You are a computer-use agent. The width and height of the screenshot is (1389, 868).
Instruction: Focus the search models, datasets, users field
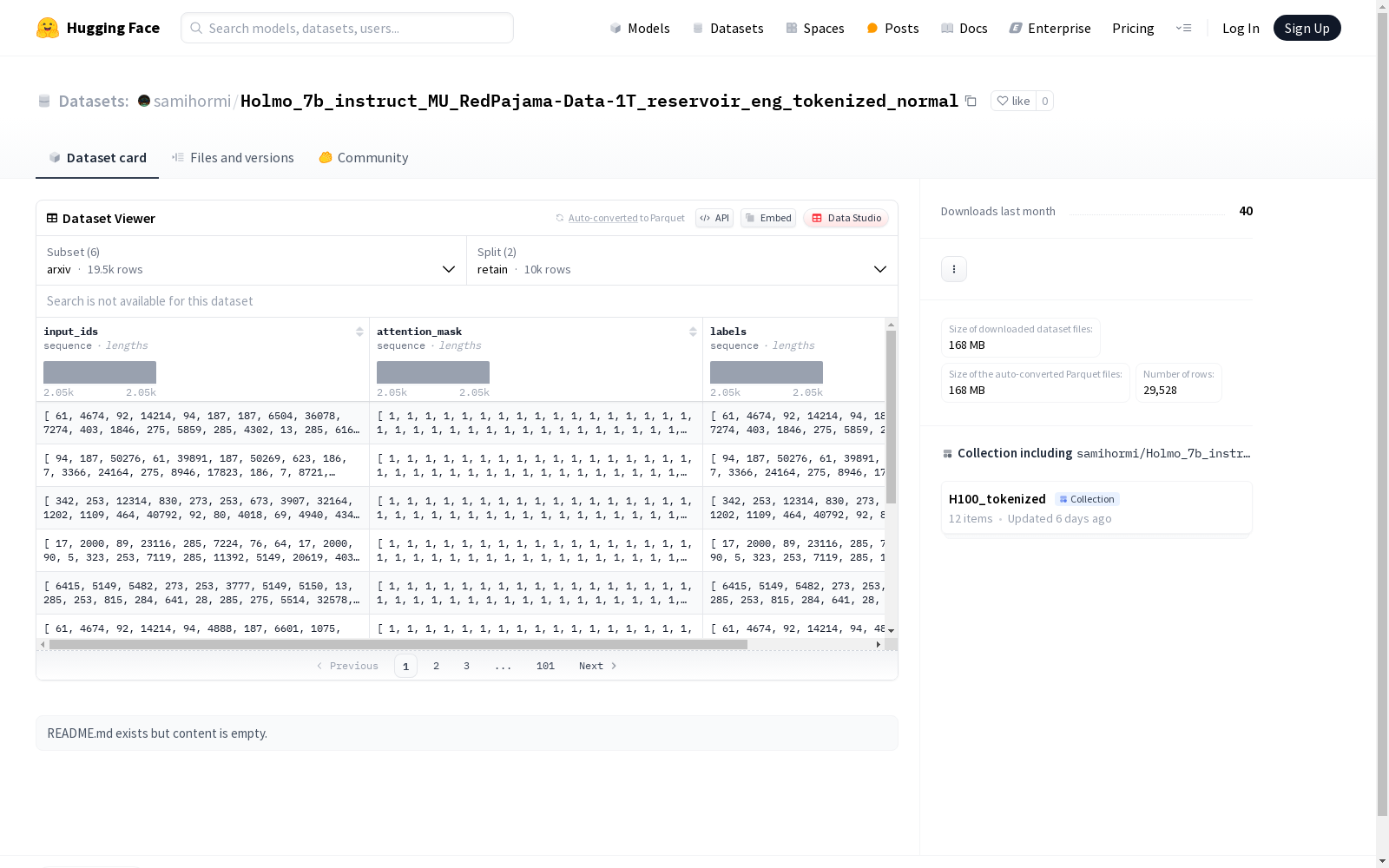347,28
